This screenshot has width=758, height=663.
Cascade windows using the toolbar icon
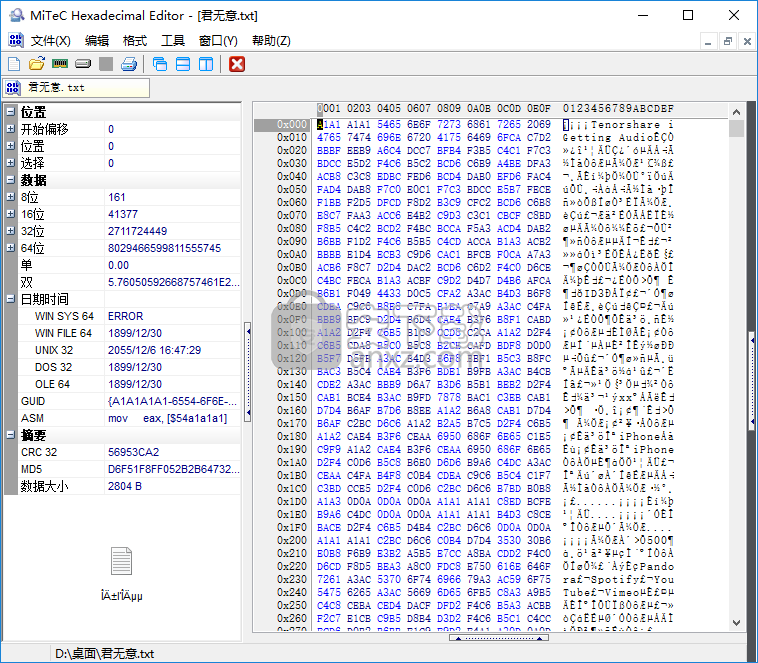pyautogui.click(x=160, y=64)
